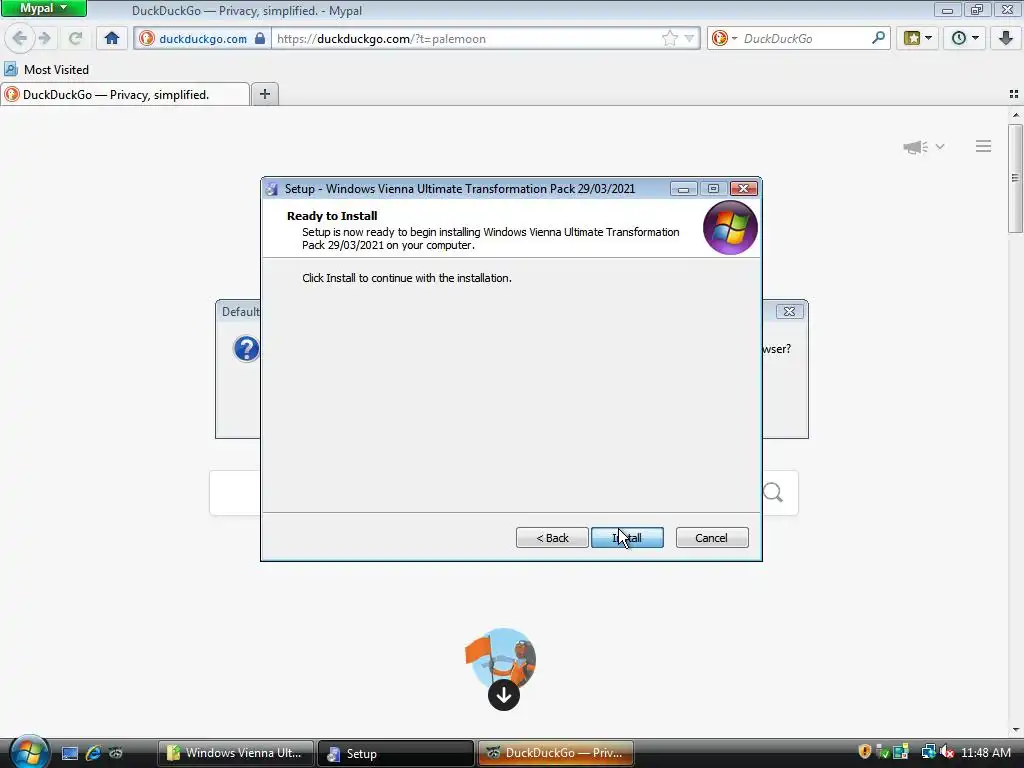Click the DuckDuckGo page search magnifier
This screenshot has height=768, width=1024.
(x=773, y=492)
